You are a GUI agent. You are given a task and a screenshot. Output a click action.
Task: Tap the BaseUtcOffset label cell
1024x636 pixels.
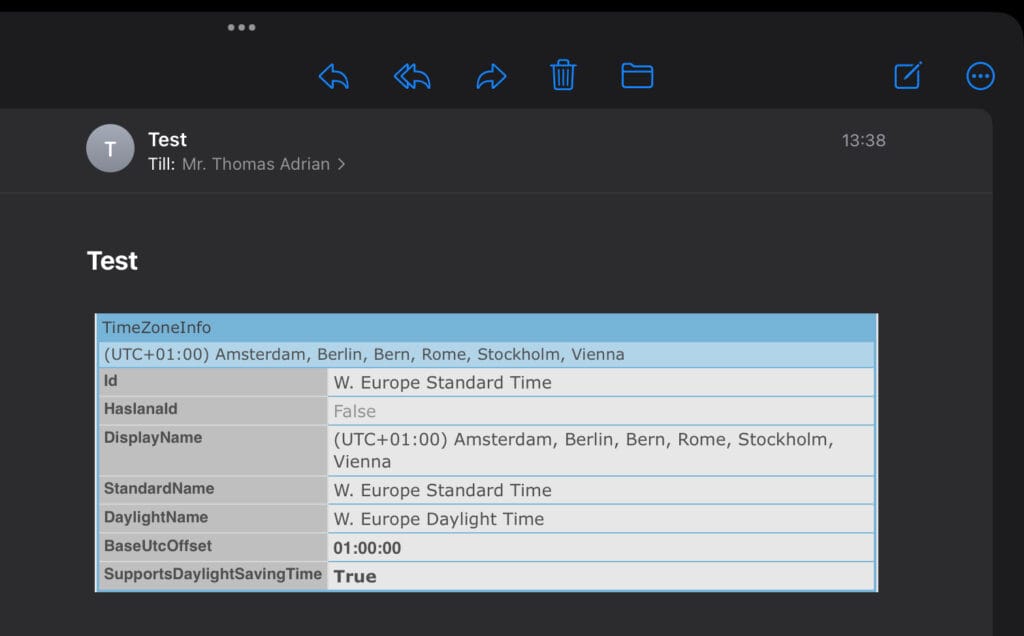tap(212, 547)
